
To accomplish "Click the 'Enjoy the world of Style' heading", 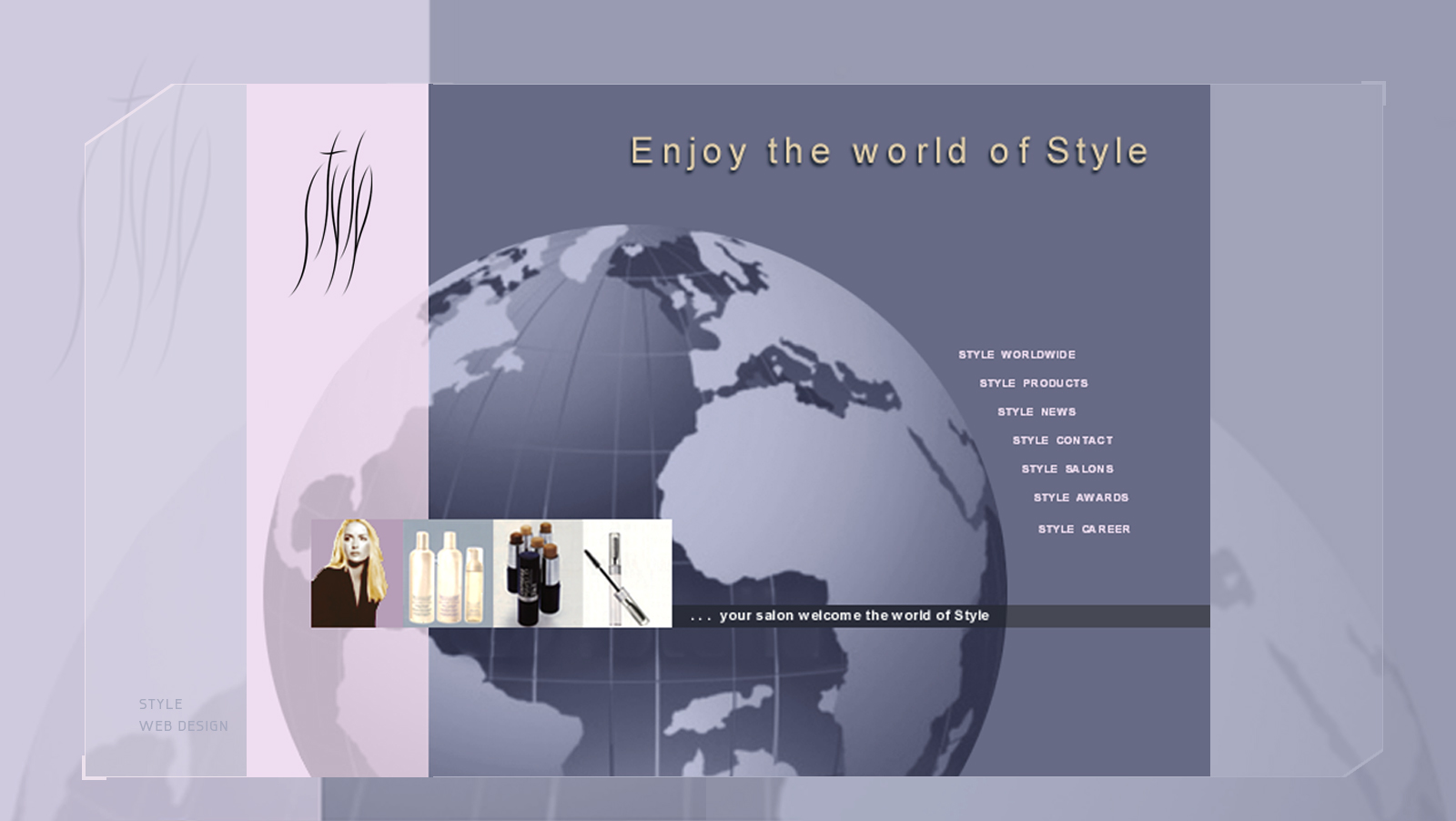I will point(885,151).
